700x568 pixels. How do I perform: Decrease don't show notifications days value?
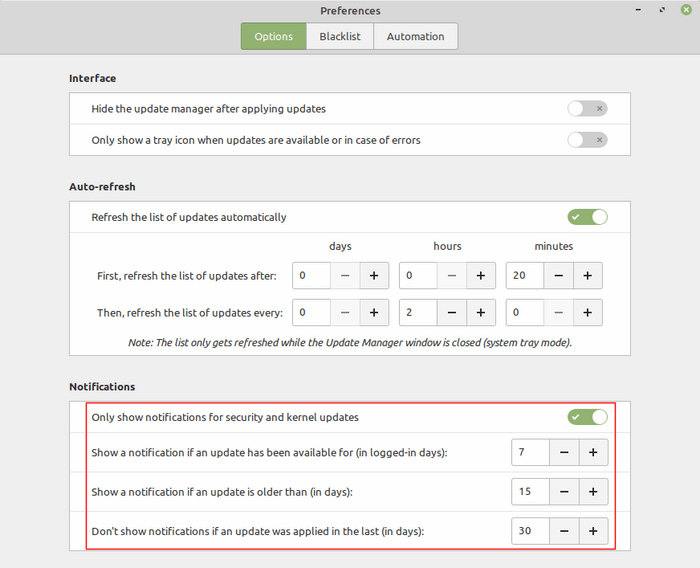(564, 531)
